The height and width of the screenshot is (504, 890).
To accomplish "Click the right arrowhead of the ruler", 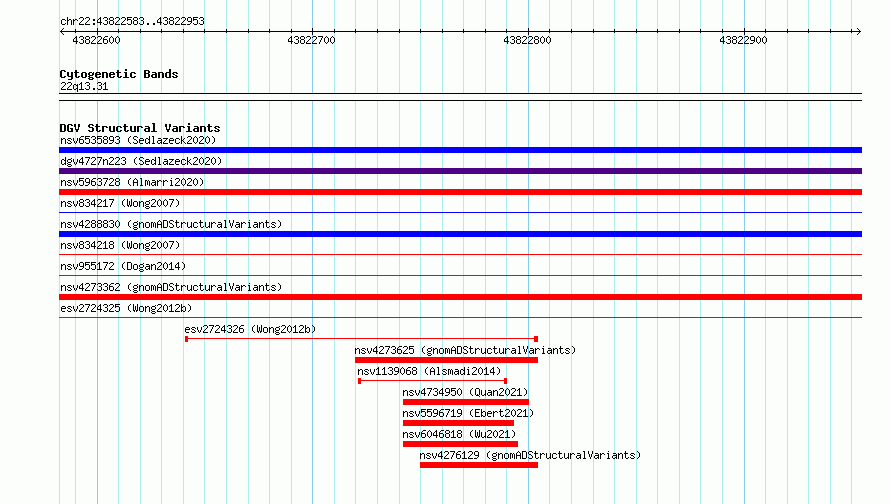I will pos(858,32).
